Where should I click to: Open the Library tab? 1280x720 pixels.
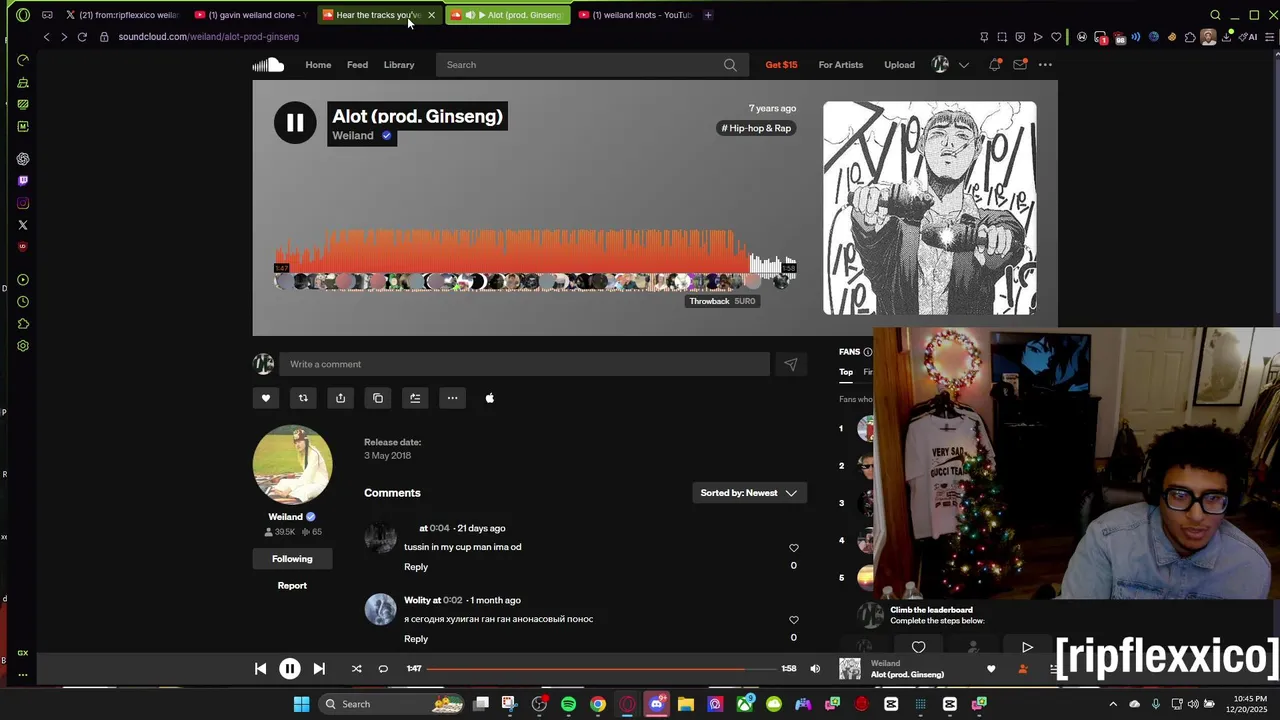click(399, 65)
